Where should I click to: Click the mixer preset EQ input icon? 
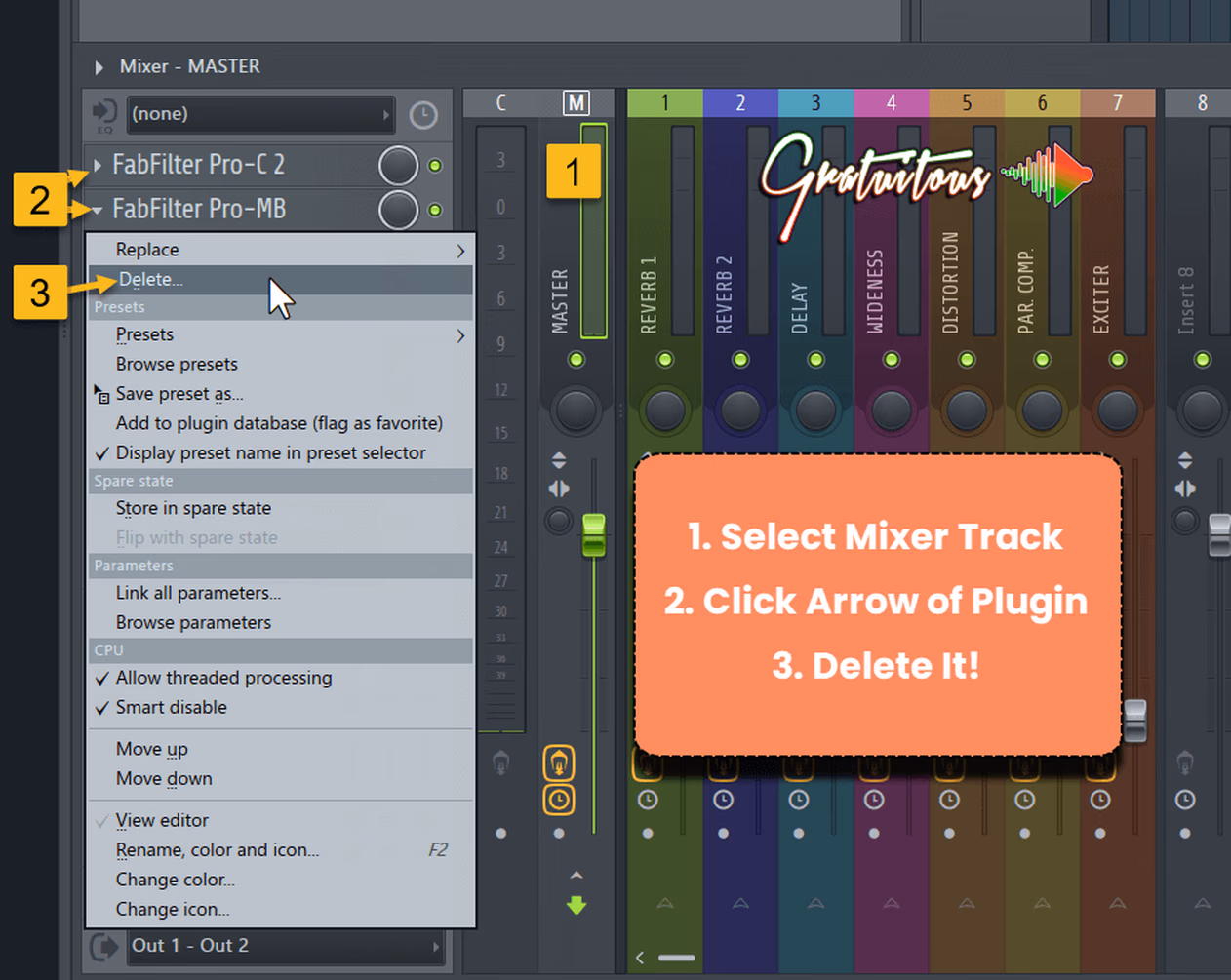tap(103, 115)
